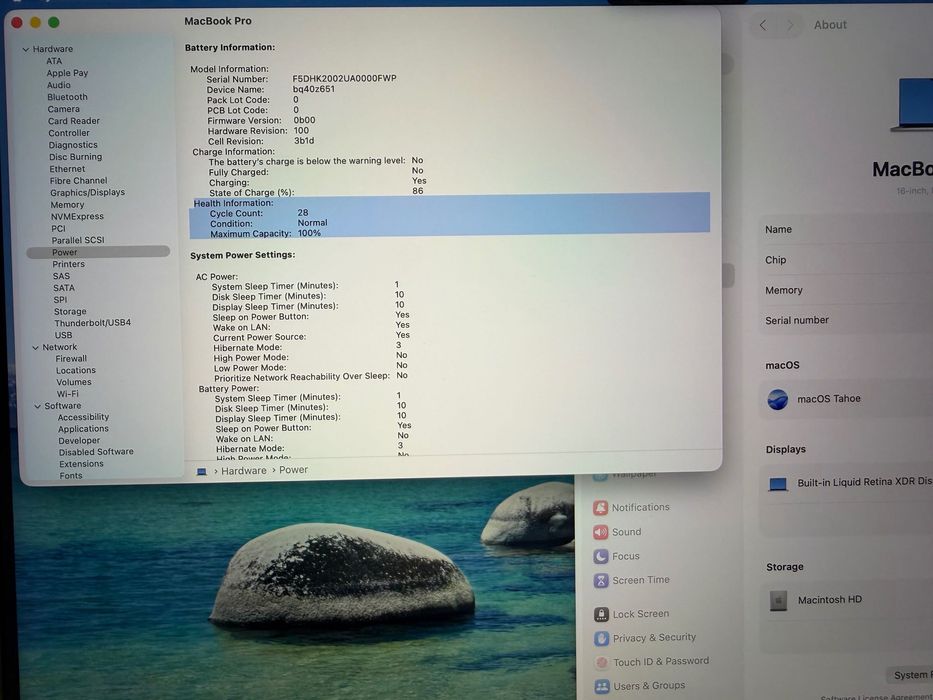Select NVMExpress in the sidebar
933x700 pixels.
click(77, 216)
